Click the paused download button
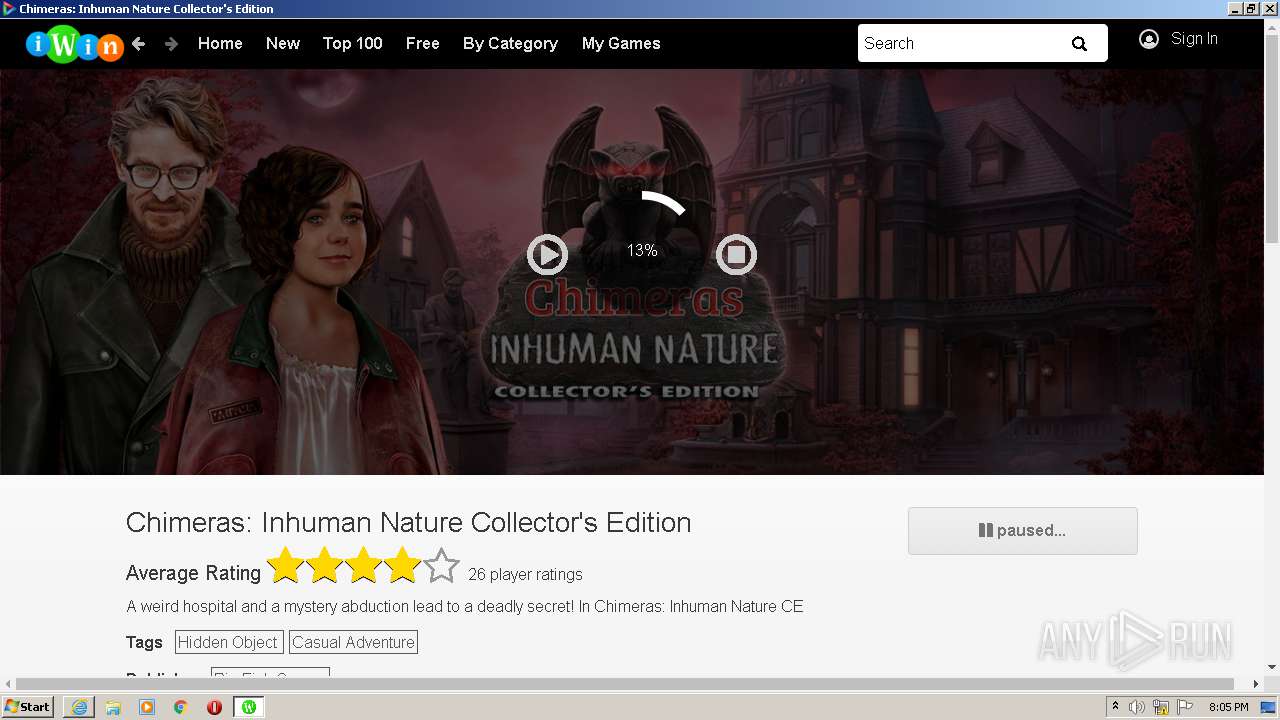The width and height of the screenshot is (1280, 720). (1023, 531)
